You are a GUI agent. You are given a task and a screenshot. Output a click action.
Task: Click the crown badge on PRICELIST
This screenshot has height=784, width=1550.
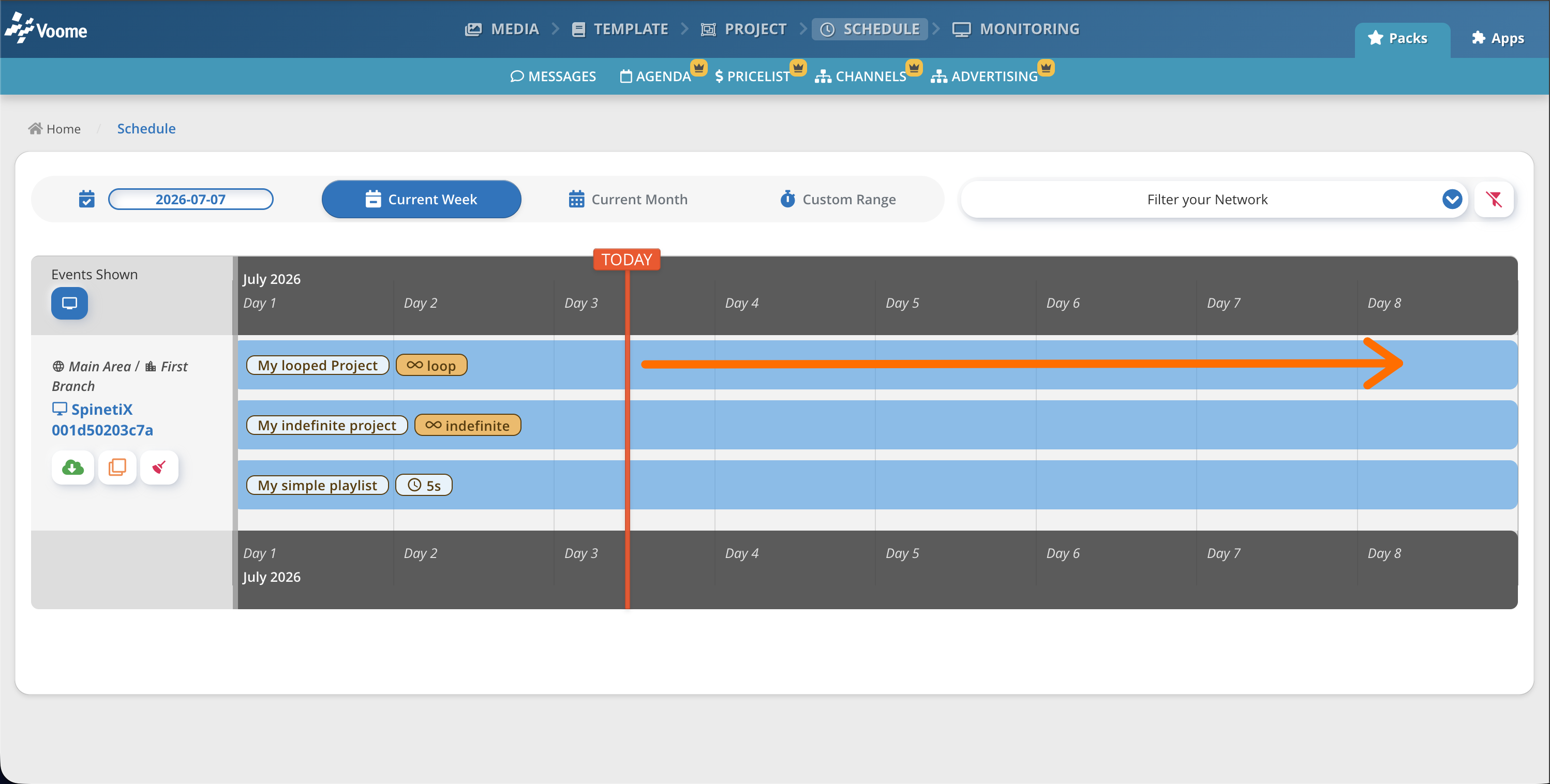798,67
